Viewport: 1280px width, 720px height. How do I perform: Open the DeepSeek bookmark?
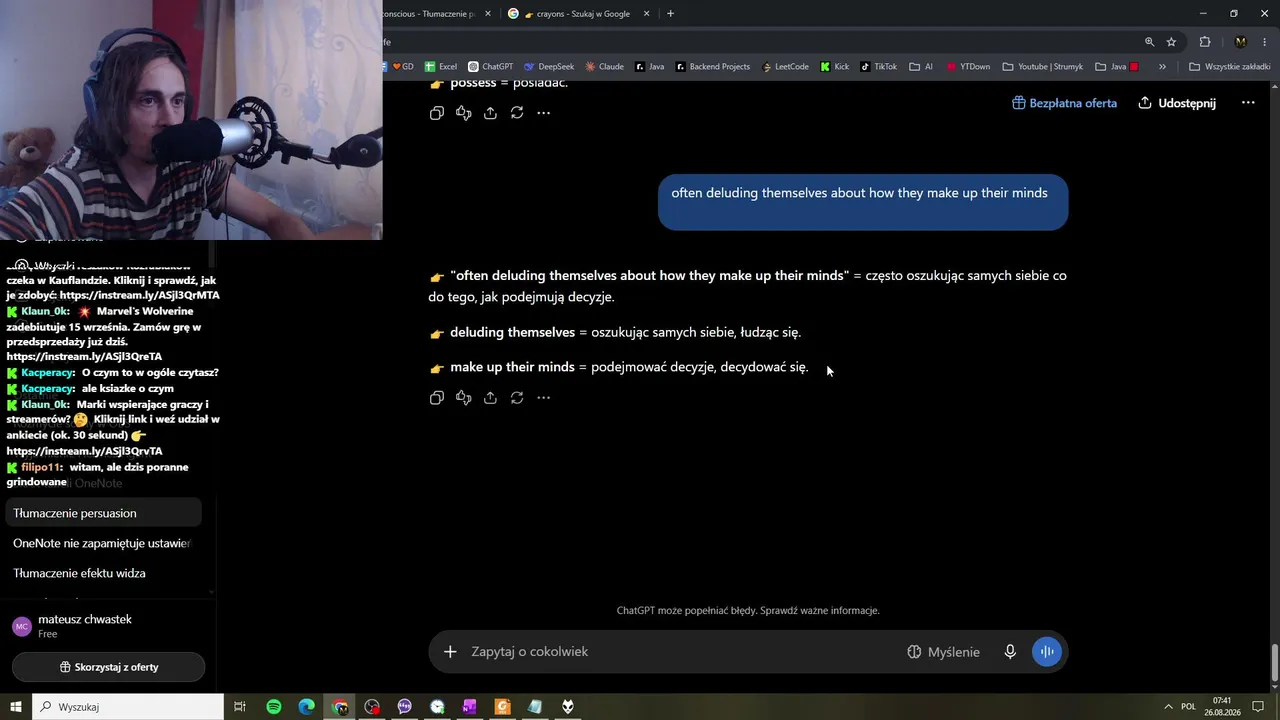[549, 67]
